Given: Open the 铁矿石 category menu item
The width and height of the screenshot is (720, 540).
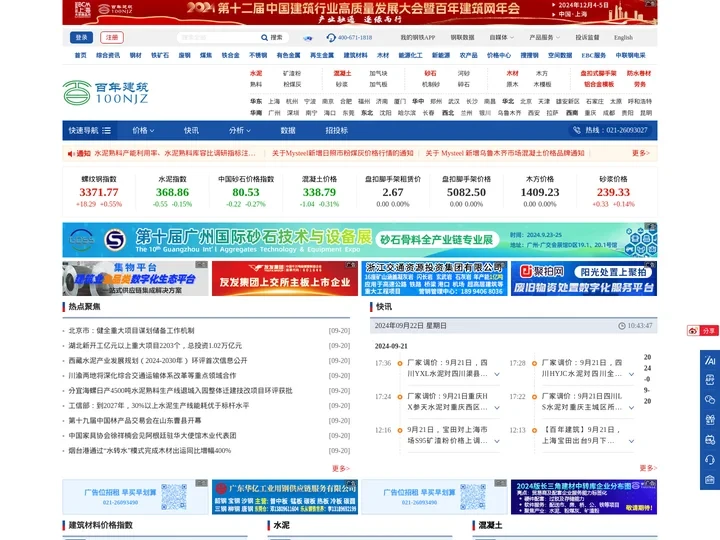Looking at the screenshot, I should pyautogui.click(x=160, y=55).
